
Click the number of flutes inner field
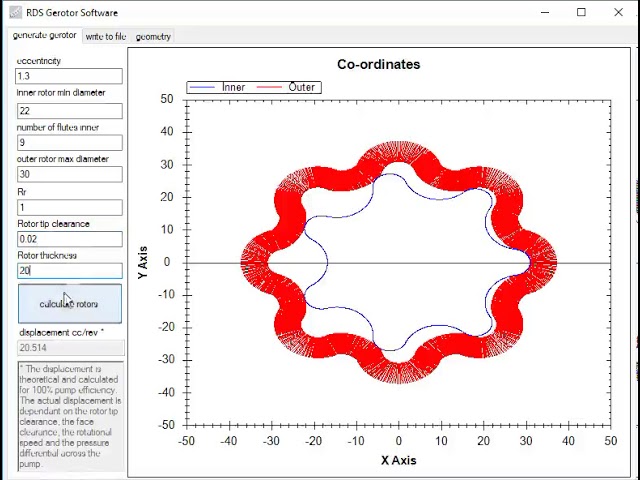coord(70,142)
